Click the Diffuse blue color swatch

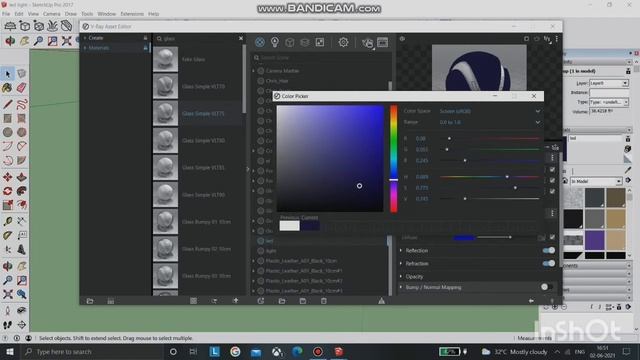click(464, 237)
